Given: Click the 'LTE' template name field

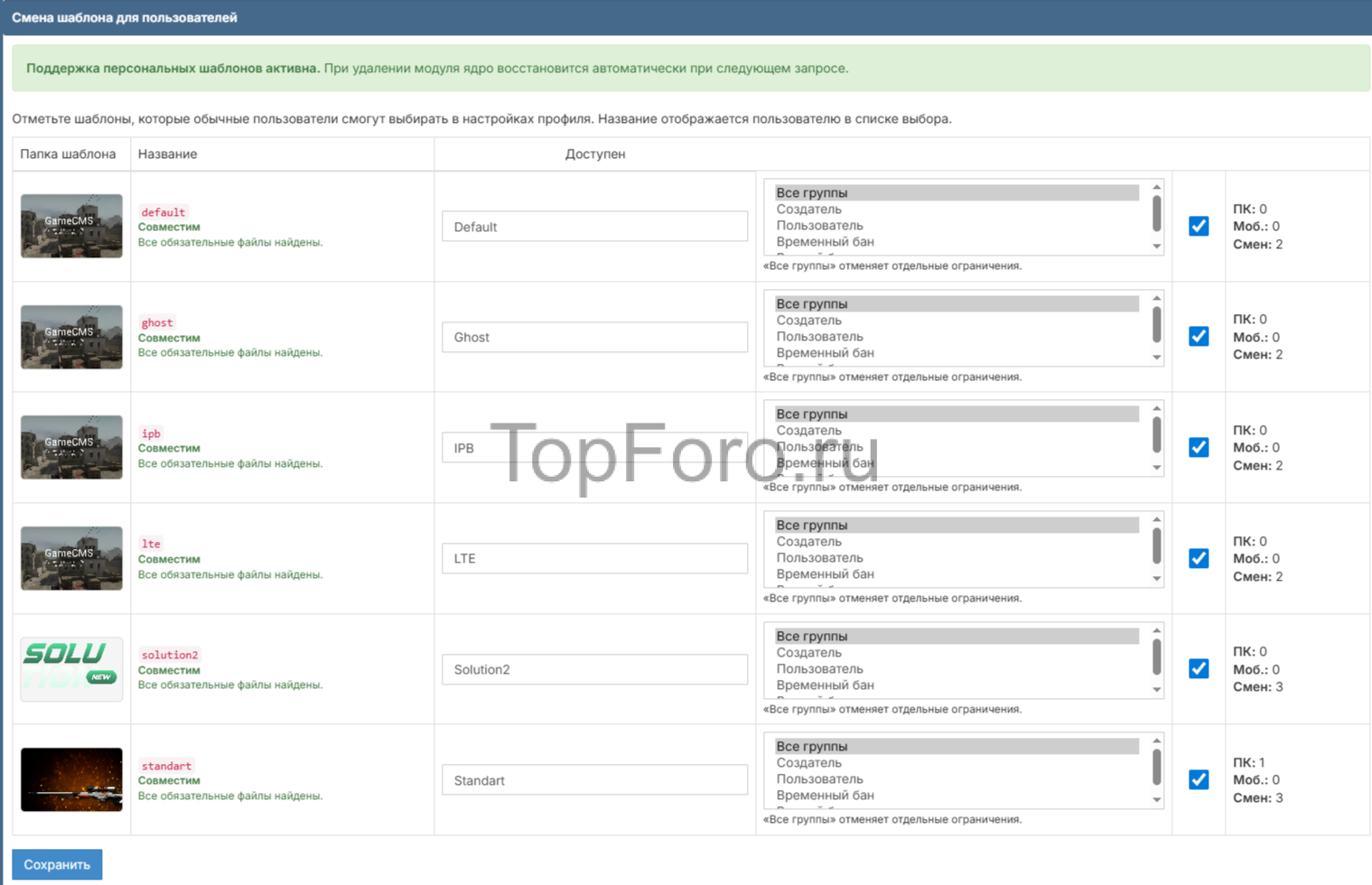Looking at the screenshot, I should 594,558.
